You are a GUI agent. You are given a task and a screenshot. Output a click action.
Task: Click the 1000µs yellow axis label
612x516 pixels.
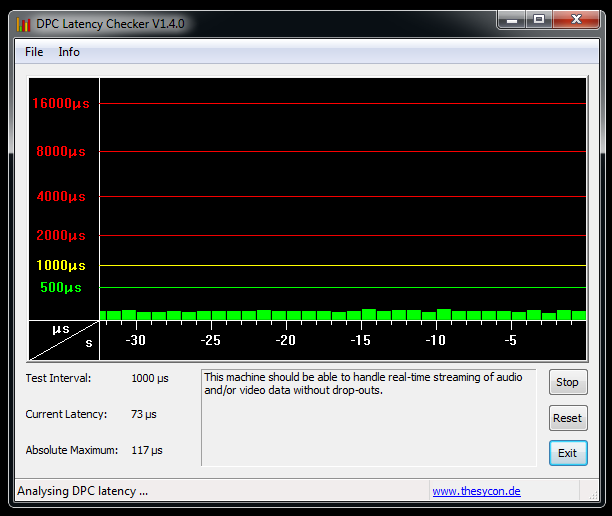pyautogui.click(x=61, y=265)
